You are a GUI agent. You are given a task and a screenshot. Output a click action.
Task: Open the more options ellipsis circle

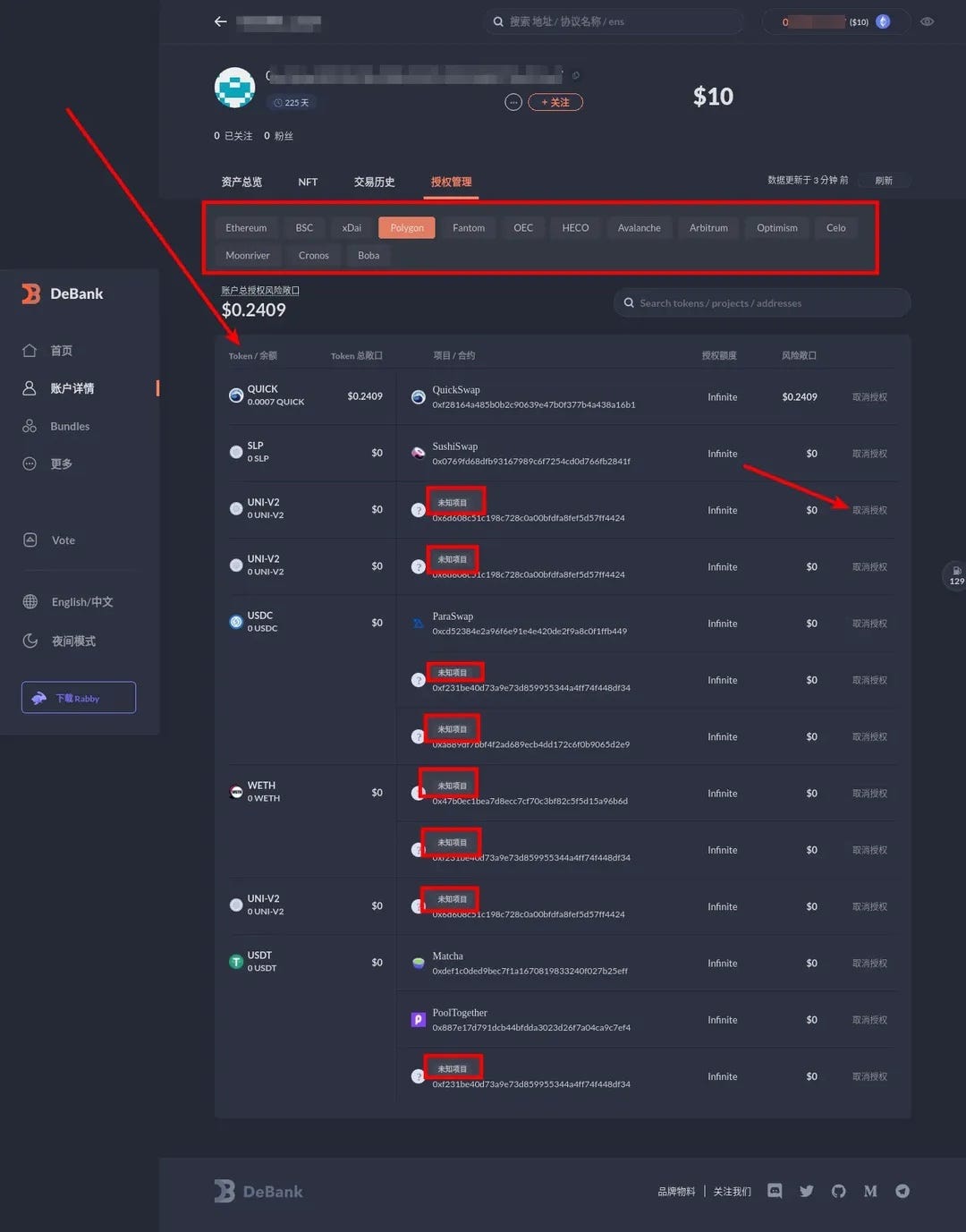513,102
